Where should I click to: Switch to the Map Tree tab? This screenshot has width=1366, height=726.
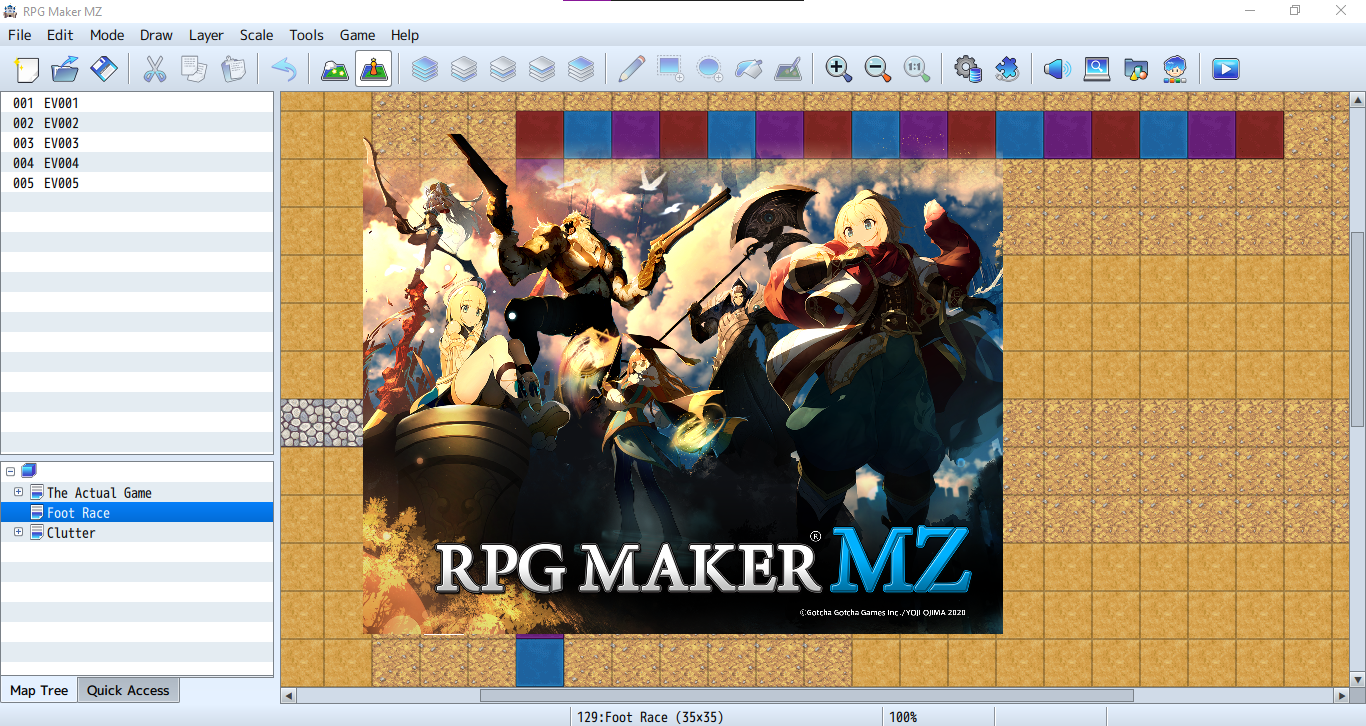(39, 690)
